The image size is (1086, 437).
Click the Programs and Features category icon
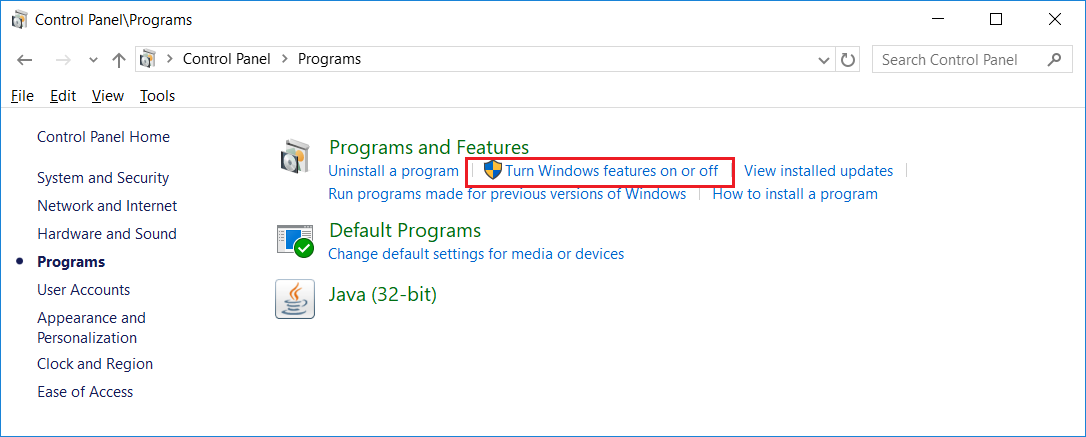click(295, 157)
